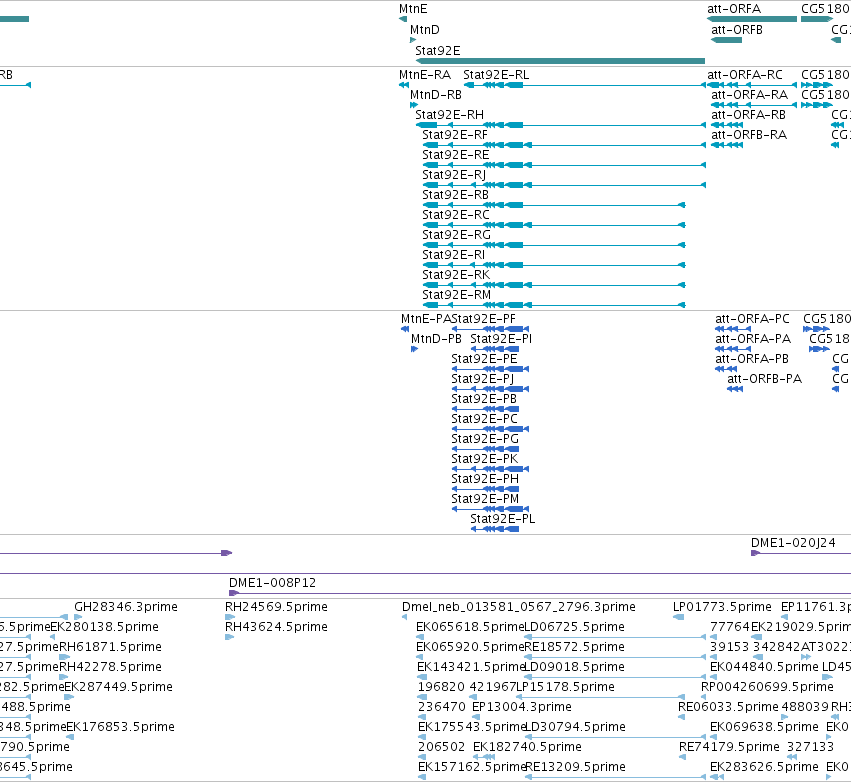Click the LP01773.5prime EST label
Screen dimensions: 851x782
click(722, 607)
